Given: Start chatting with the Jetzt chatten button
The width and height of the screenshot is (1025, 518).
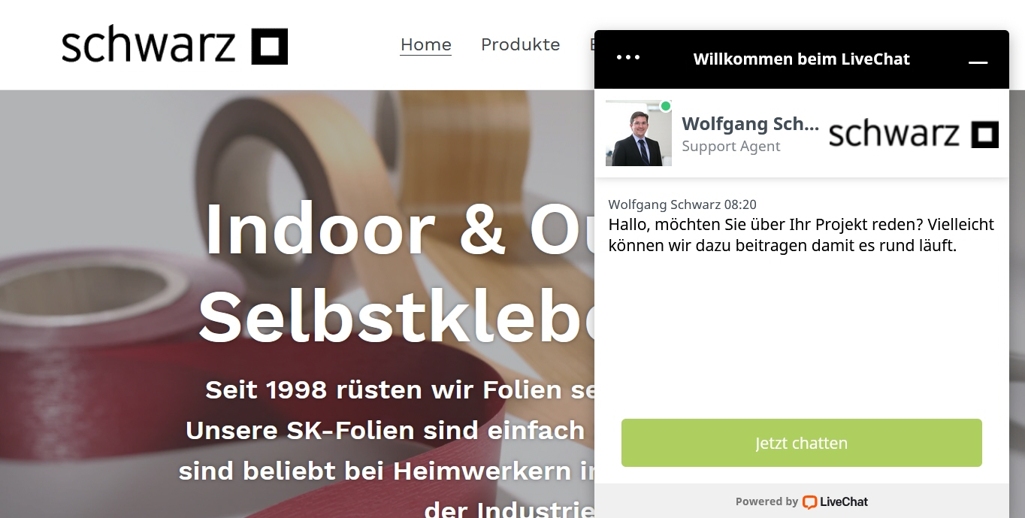Looking at the screenshot, I should pyautogui.click(x=801, y=443).
